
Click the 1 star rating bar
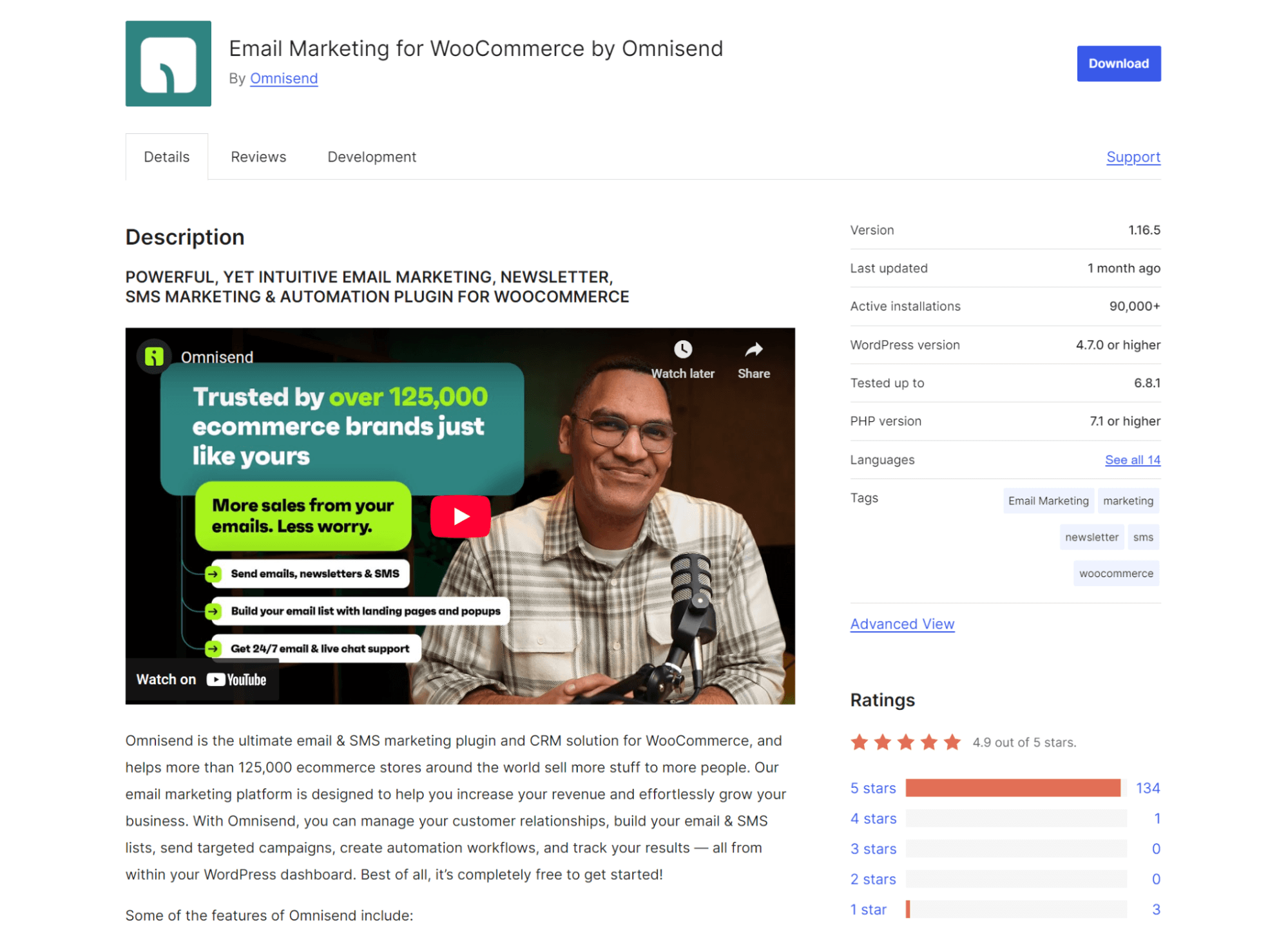point(1015,909)
